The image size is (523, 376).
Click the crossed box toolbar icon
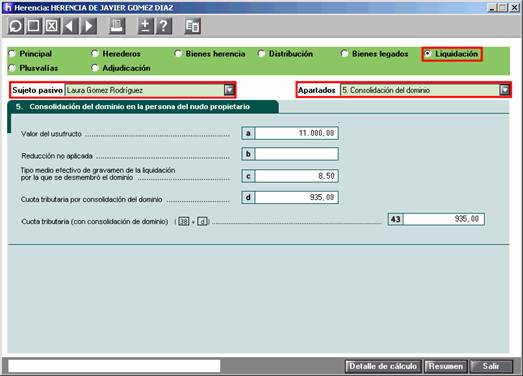tap(52, 26)
